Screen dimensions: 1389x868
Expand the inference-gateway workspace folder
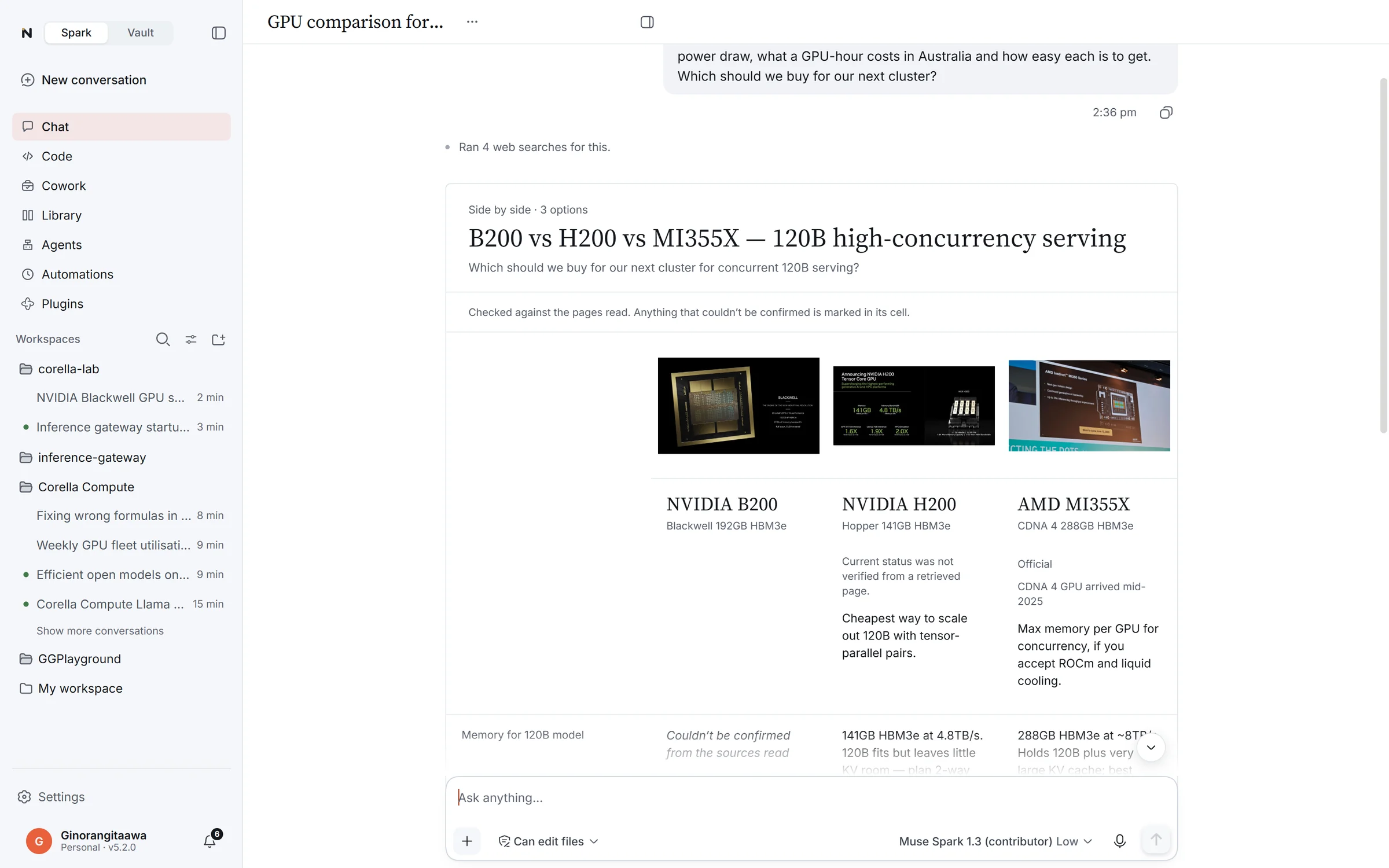point(122,457)
